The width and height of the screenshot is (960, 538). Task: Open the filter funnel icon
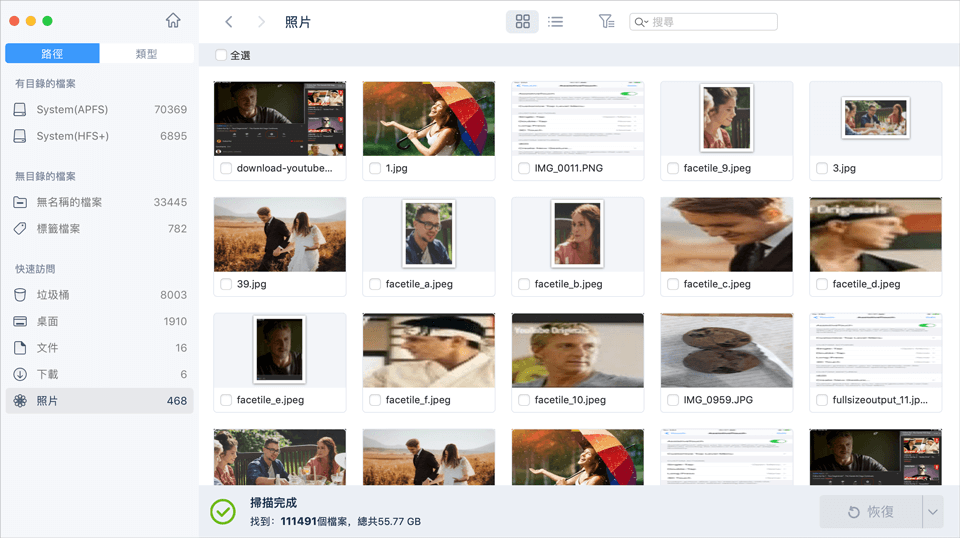pos(606,22)
